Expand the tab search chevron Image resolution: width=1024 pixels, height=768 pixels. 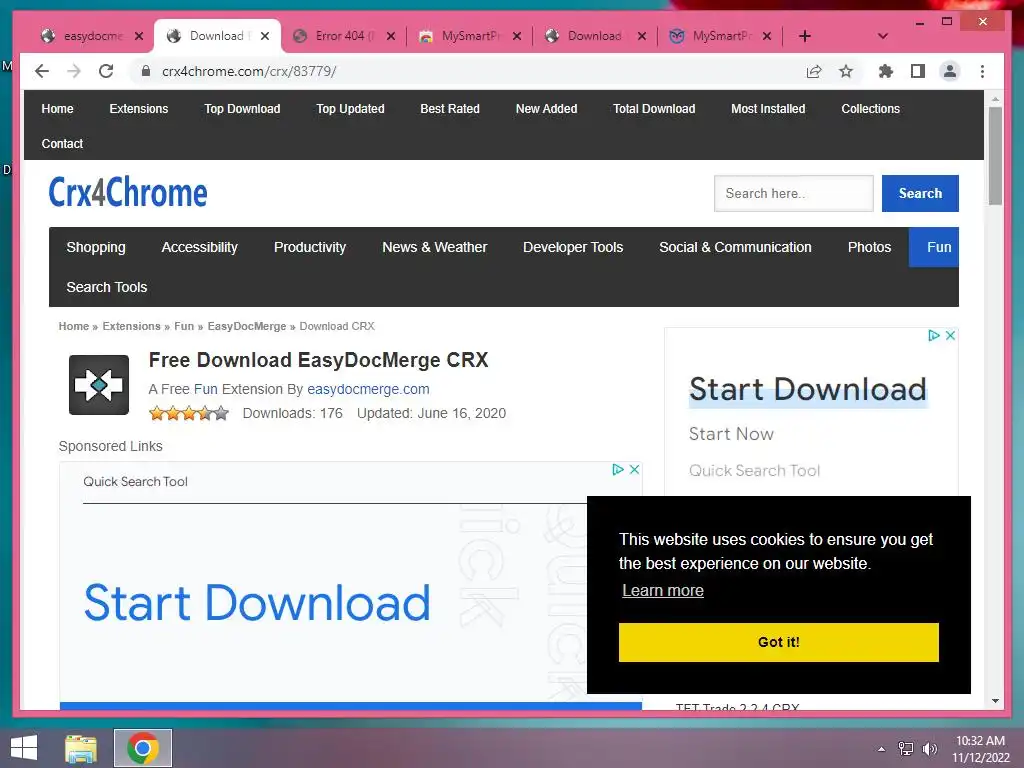pos(883,36)
